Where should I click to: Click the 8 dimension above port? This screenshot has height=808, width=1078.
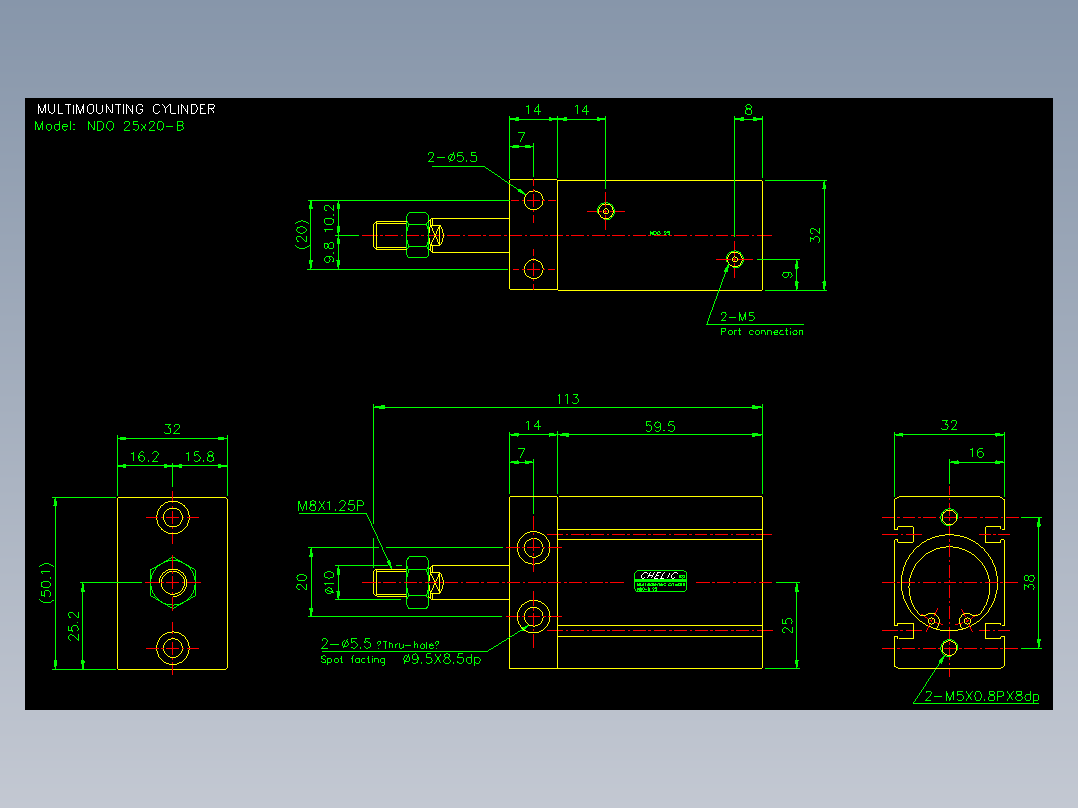point(748,110)
